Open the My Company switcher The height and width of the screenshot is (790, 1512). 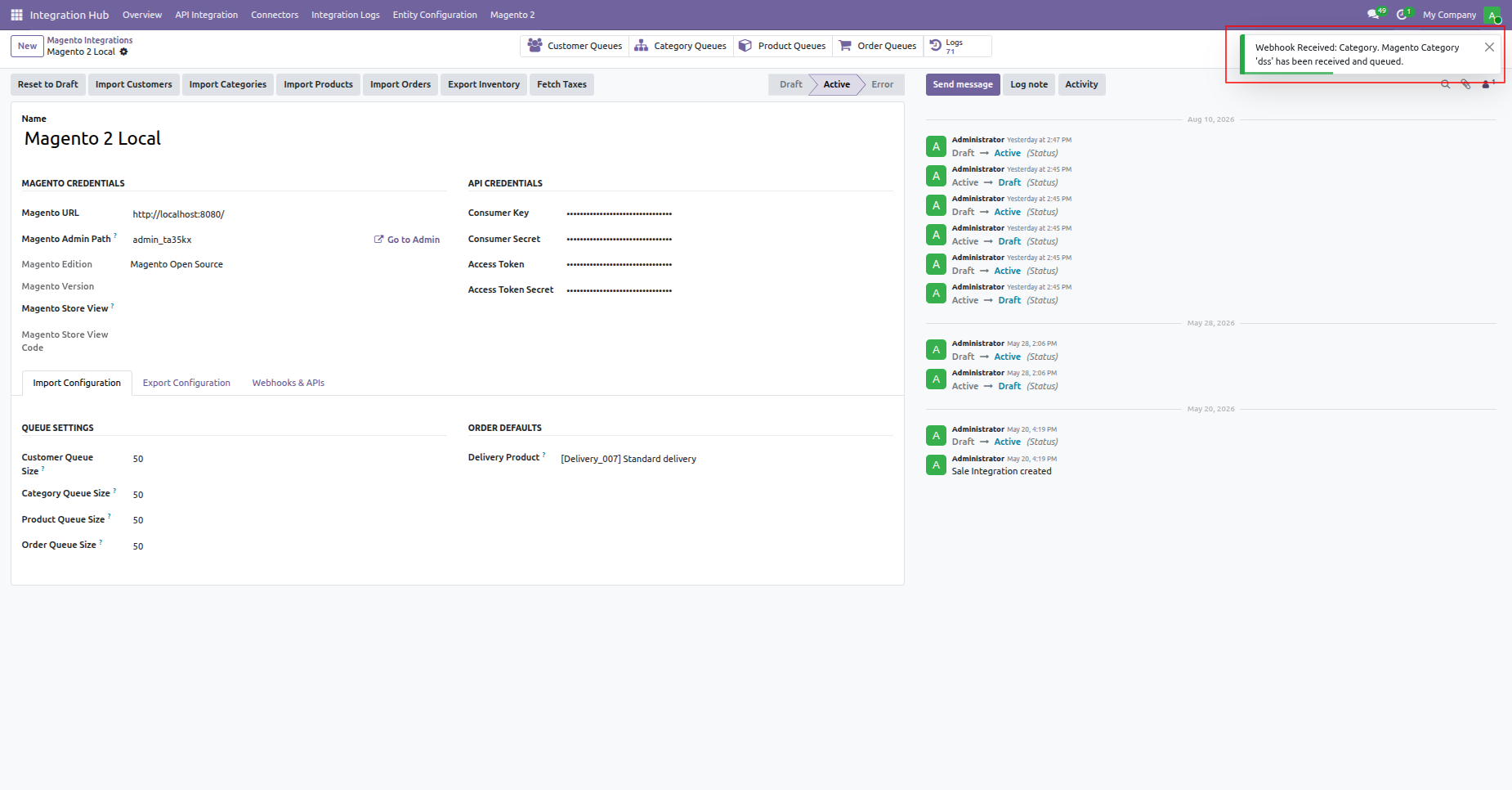pos(1449,15)
